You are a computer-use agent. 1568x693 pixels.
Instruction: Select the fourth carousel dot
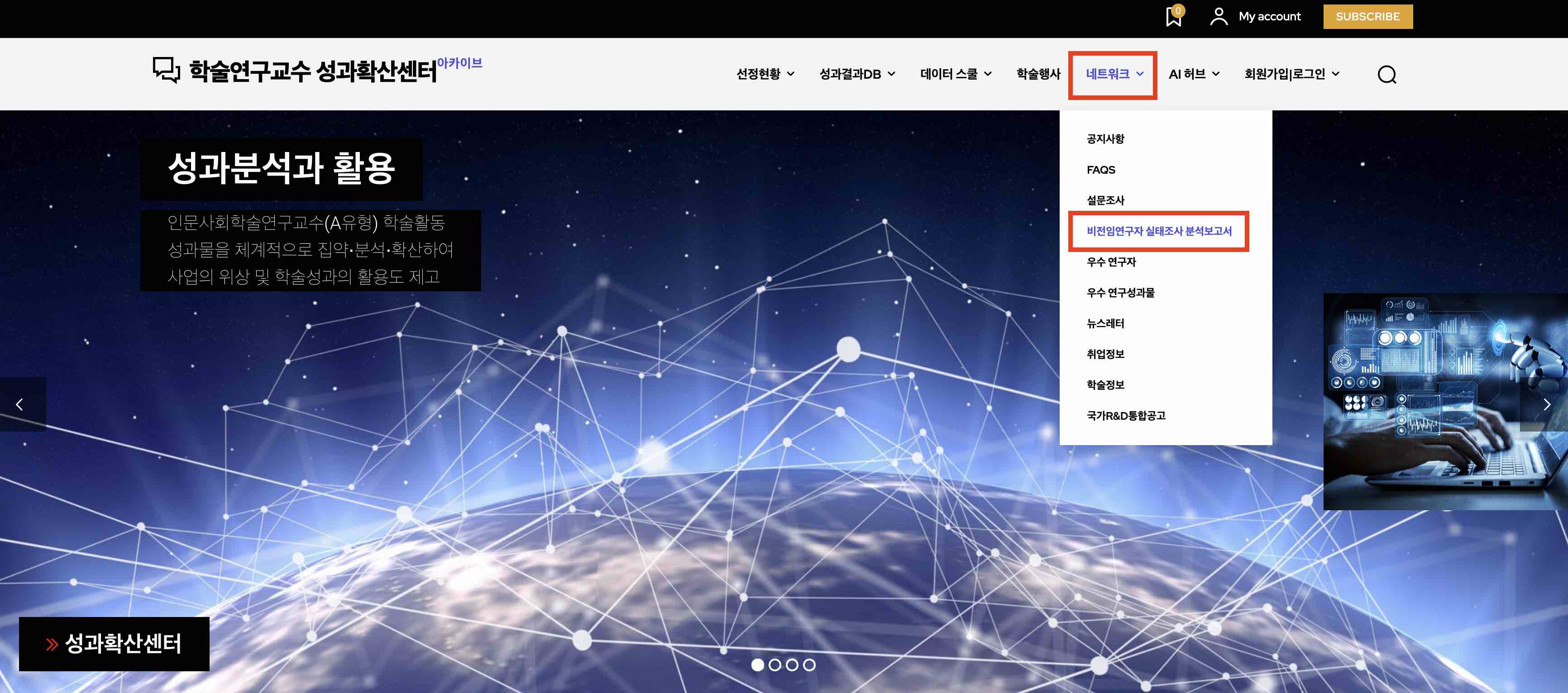tap(809, 665)
